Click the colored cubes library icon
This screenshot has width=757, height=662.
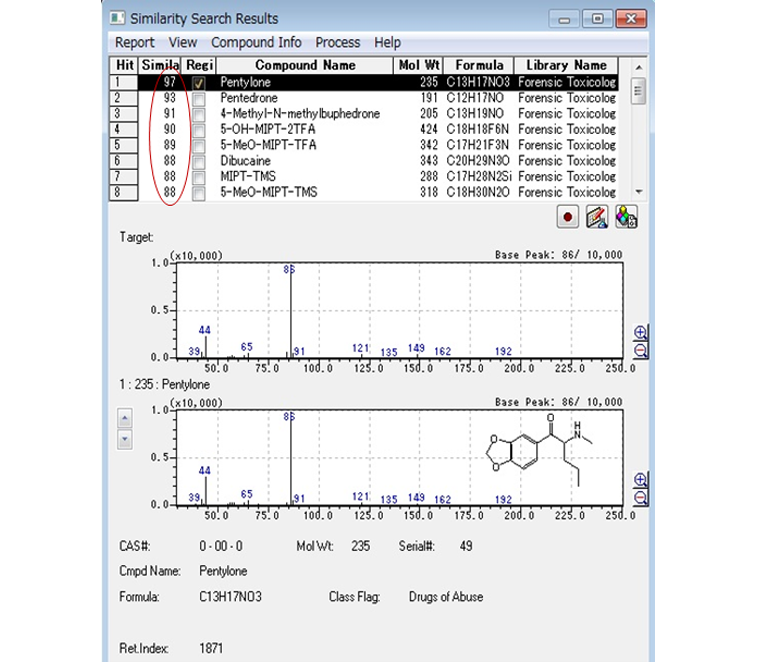[627, 216]
